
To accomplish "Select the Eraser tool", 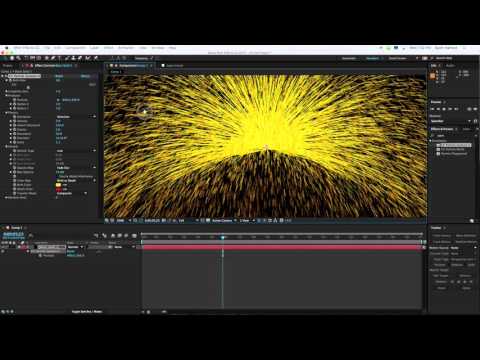I will point(80,58).
